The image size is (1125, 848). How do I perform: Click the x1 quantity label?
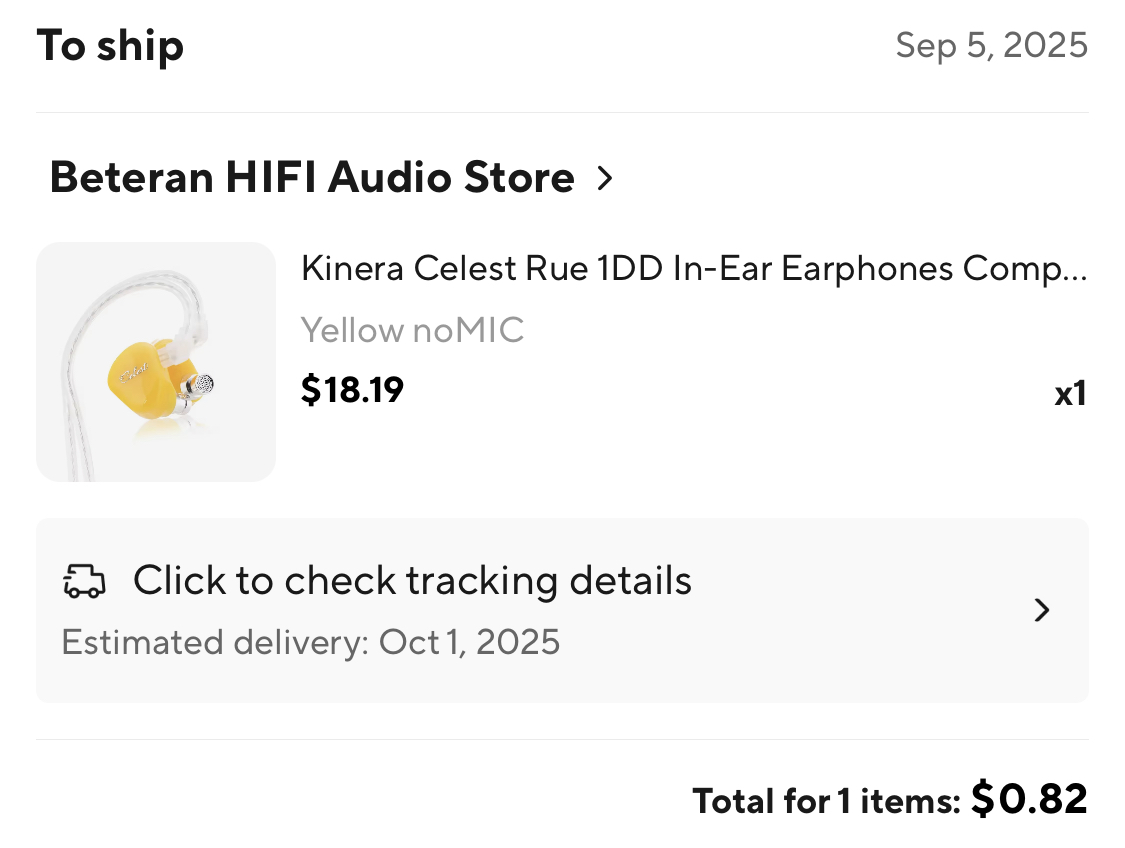point(1070,394)
